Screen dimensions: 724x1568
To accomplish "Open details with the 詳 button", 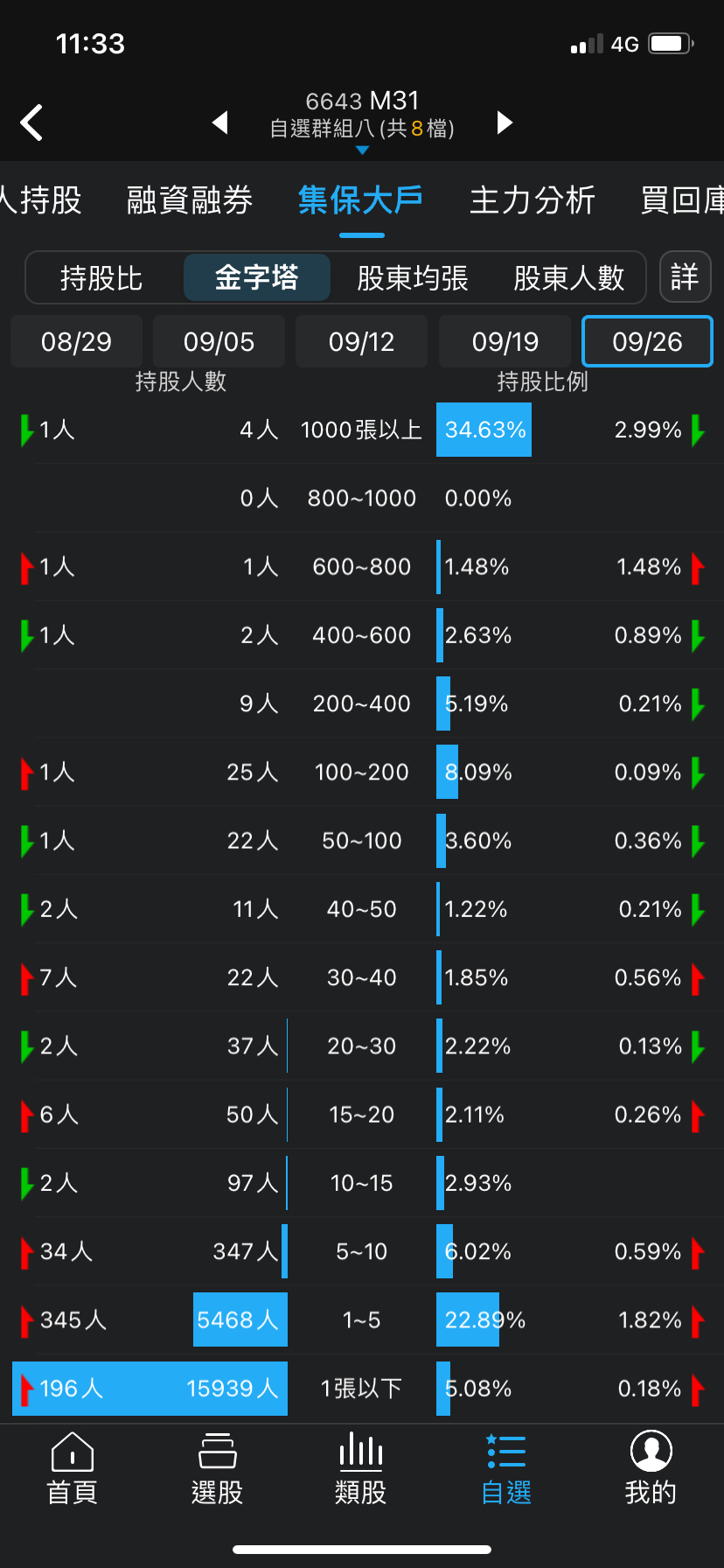I will coord(685,277).
